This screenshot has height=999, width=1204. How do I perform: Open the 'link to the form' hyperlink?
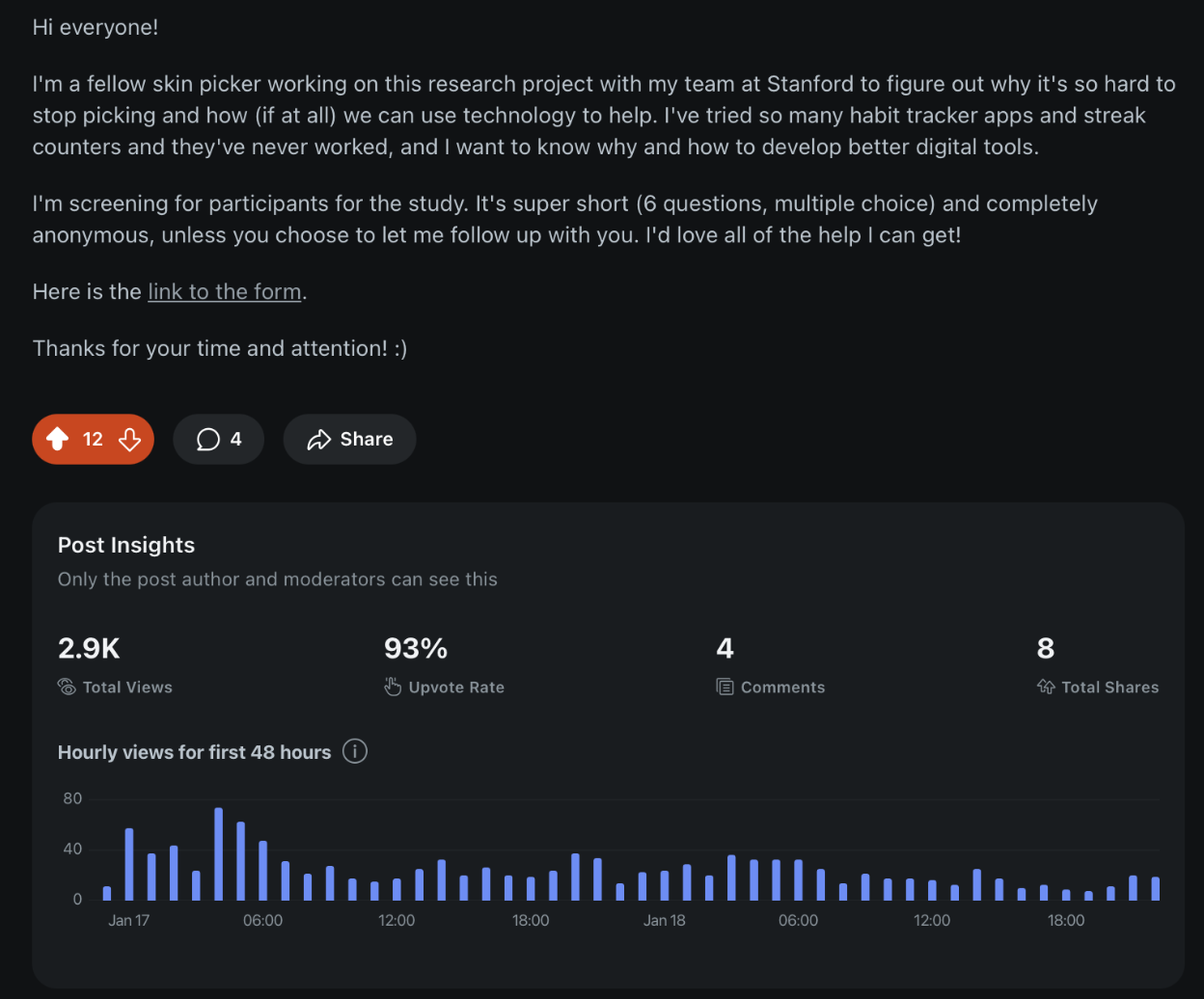coord(224,291)
